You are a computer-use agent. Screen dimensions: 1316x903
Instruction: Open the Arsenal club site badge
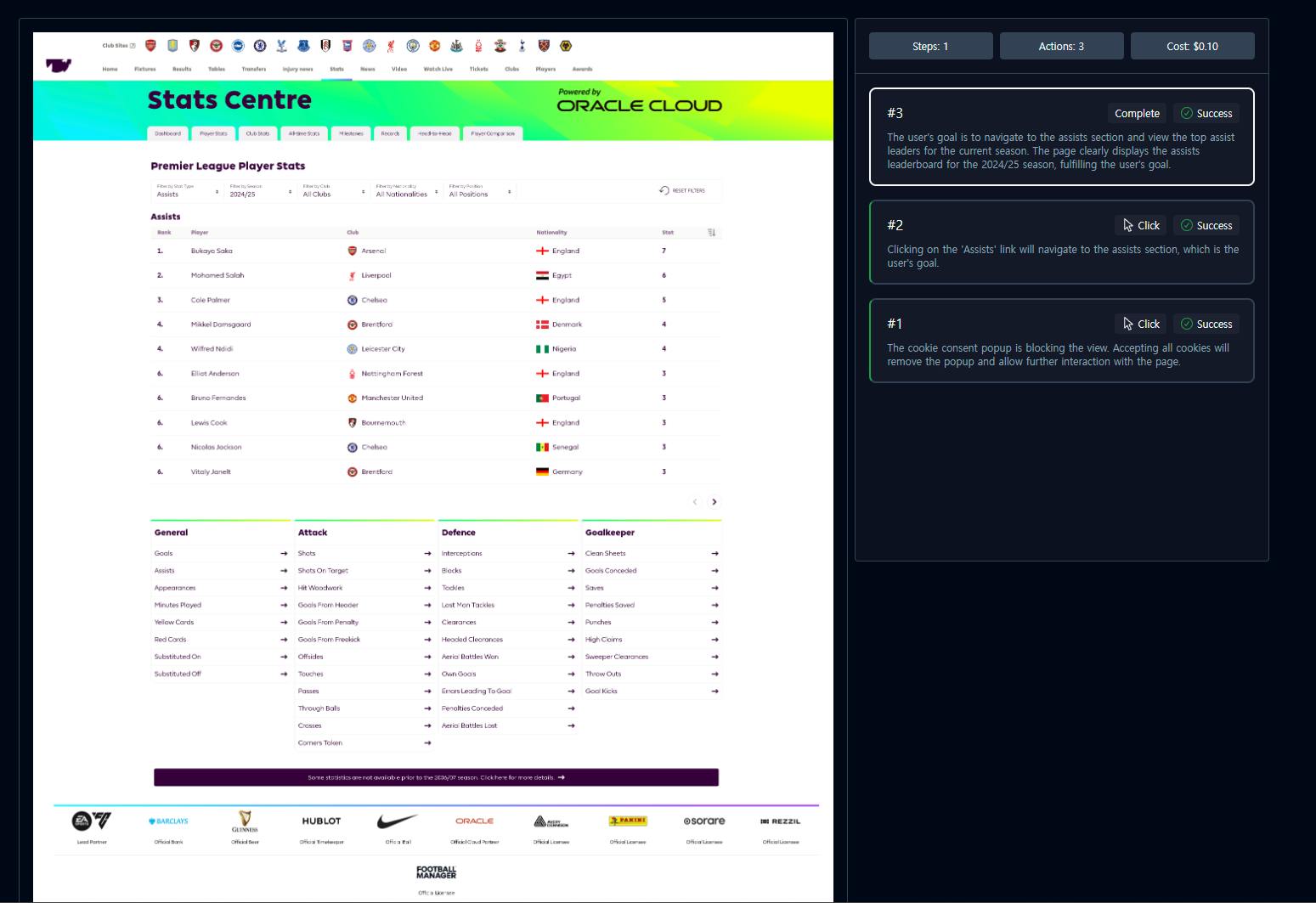coord(150,46)
